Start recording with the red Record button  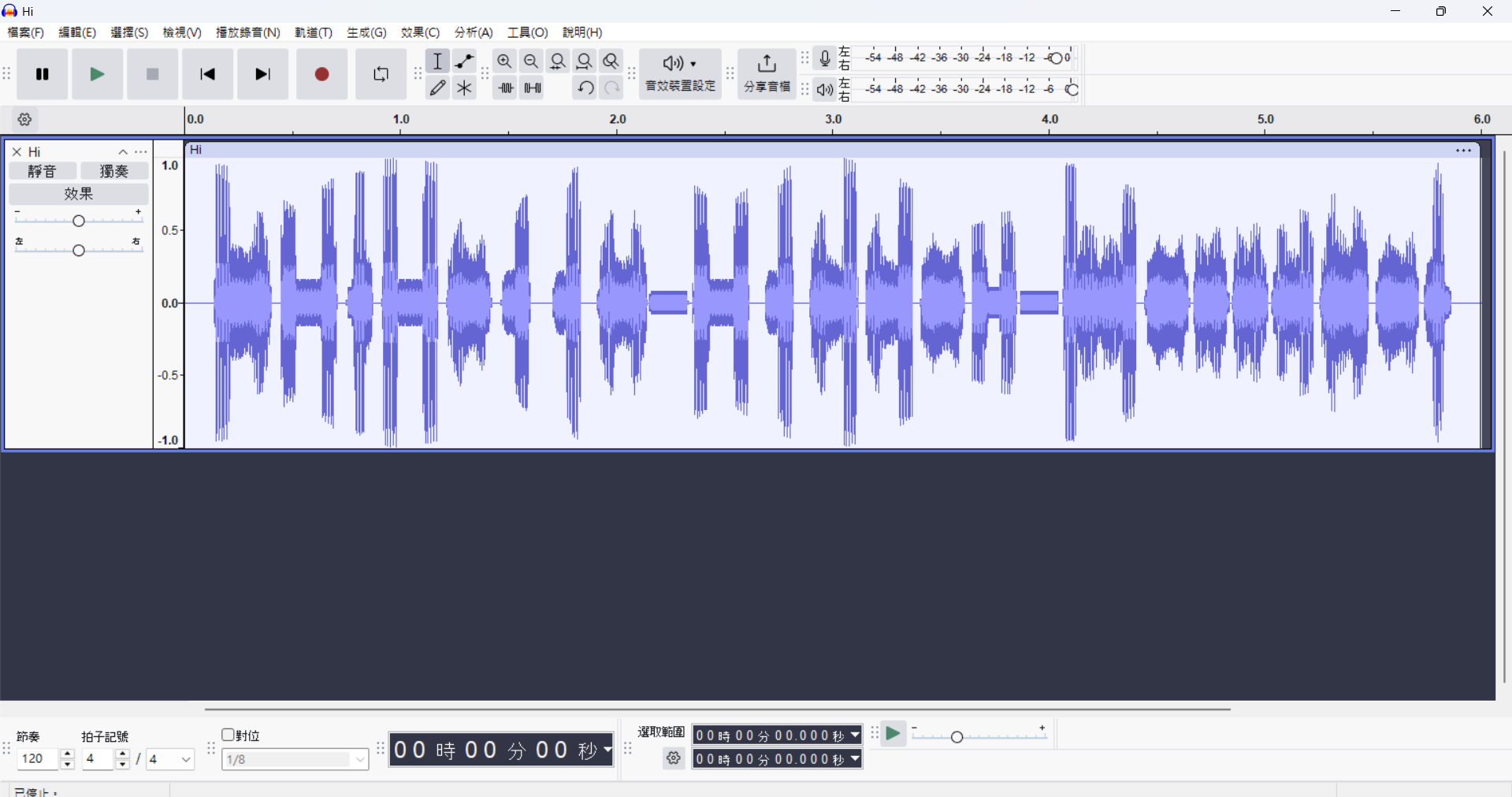[321, 74]
